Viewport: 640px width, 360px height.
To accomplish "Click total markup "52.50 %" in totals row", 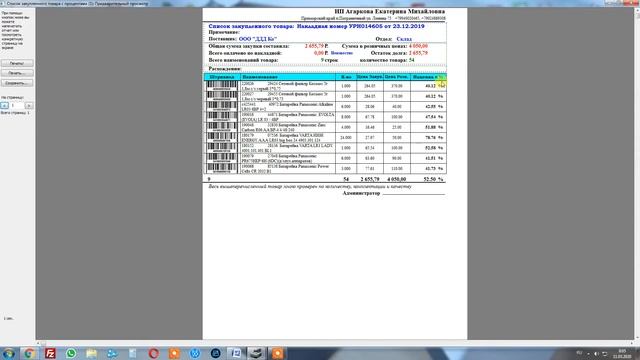I will coord(433,179).
